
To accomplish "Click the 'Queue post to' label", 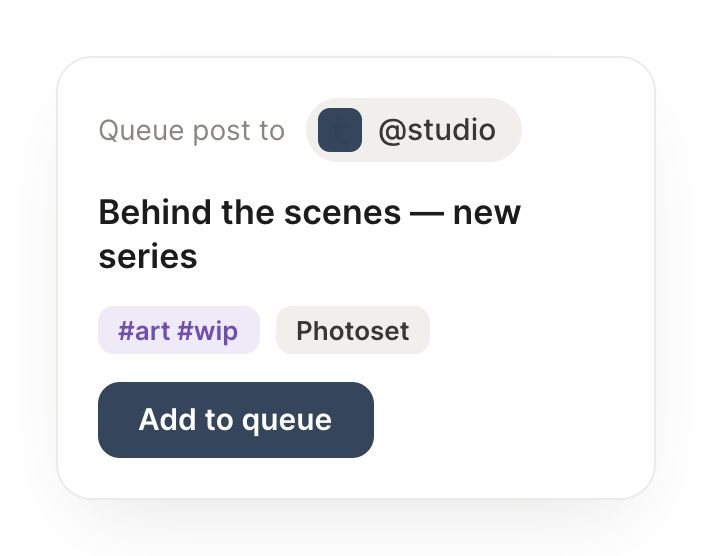I will 192,131.
